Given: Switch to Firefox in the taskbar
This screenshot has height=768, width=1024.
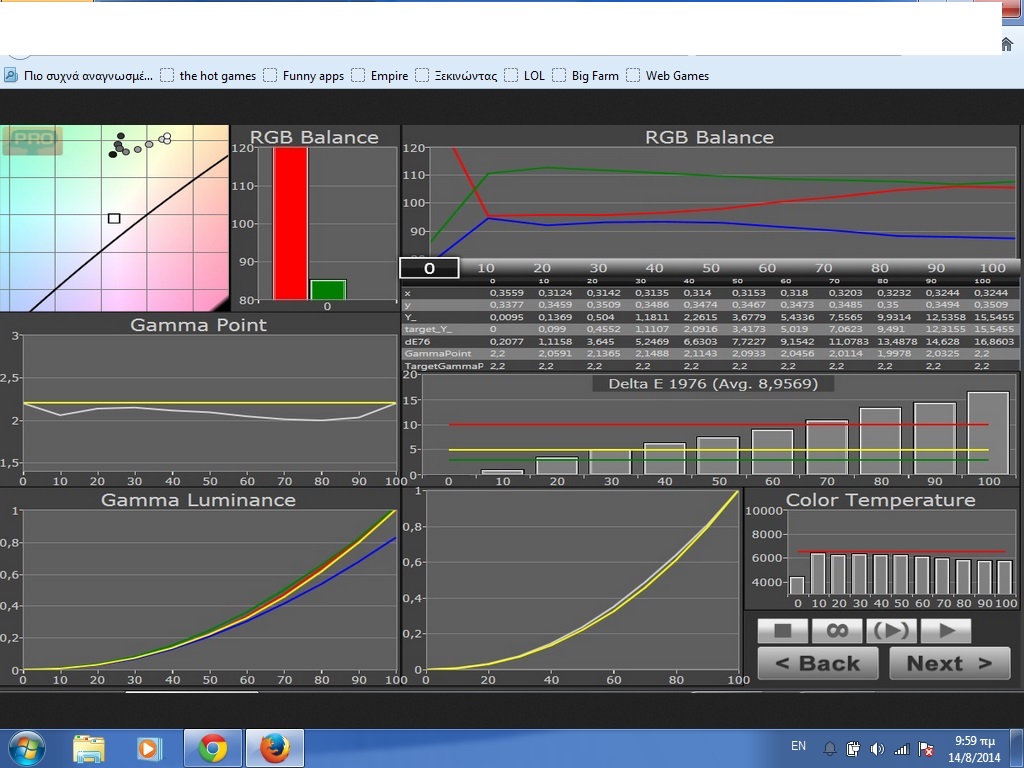Looking at the screenshot, I should (x=274, y=748).
